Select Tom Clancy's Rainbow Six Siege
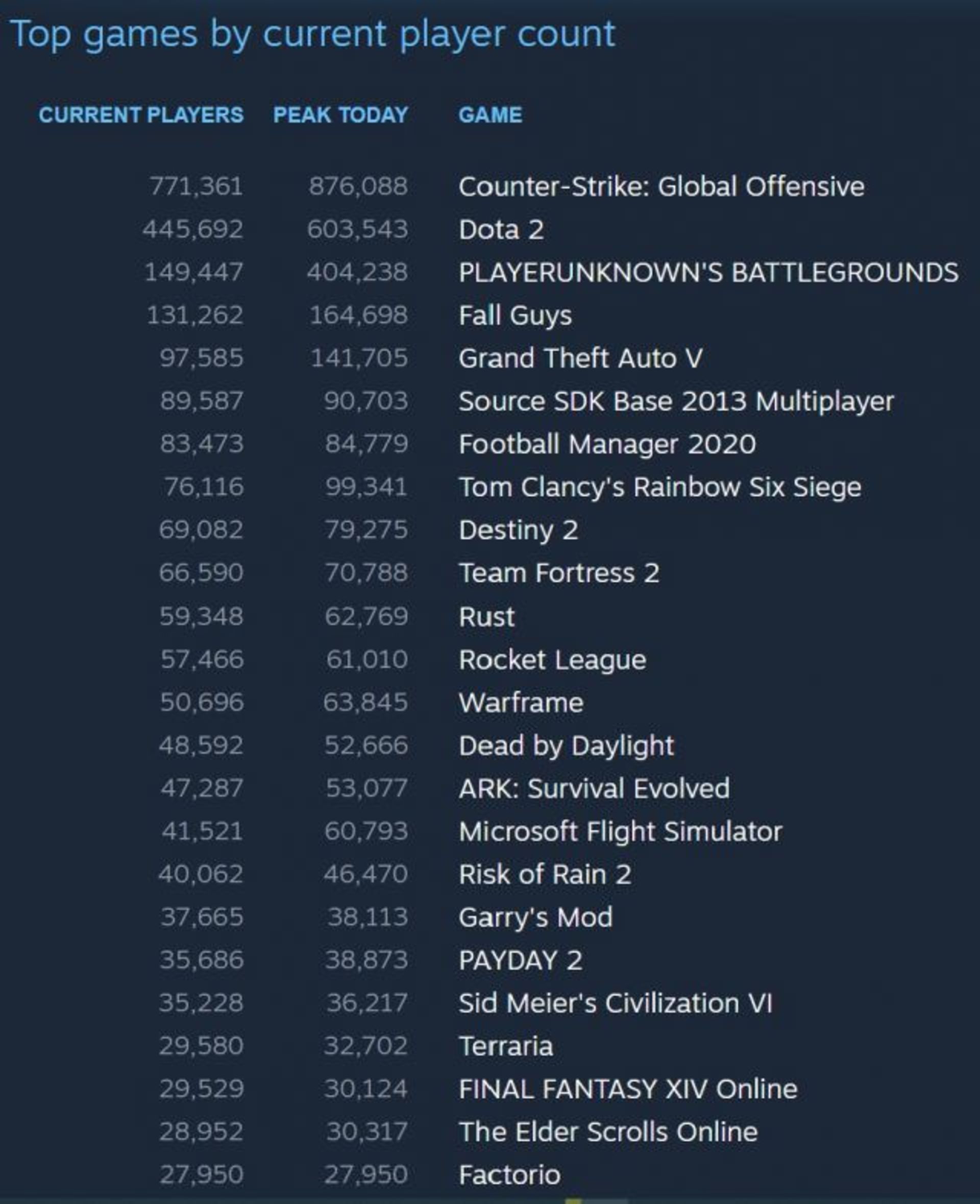 (659, 487)
